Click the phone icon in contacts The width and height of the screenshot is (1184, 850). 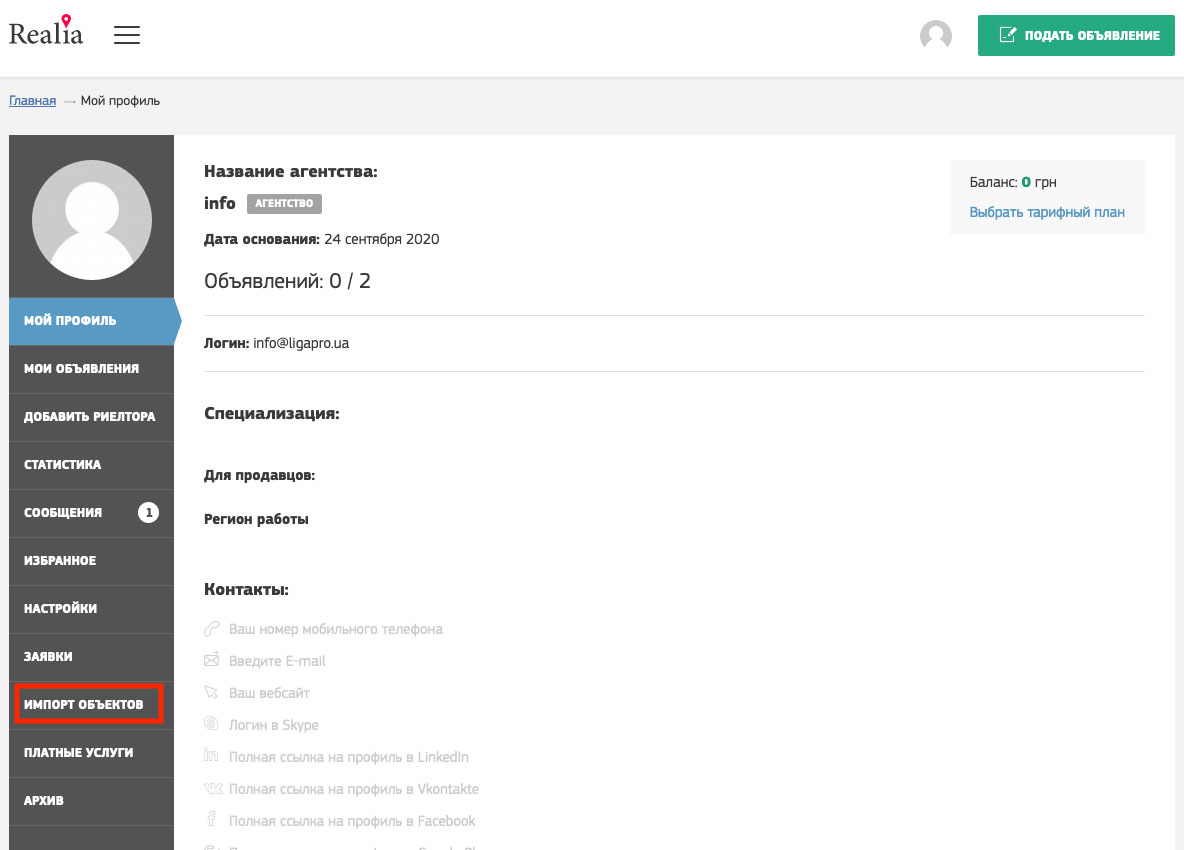(211, 629)
